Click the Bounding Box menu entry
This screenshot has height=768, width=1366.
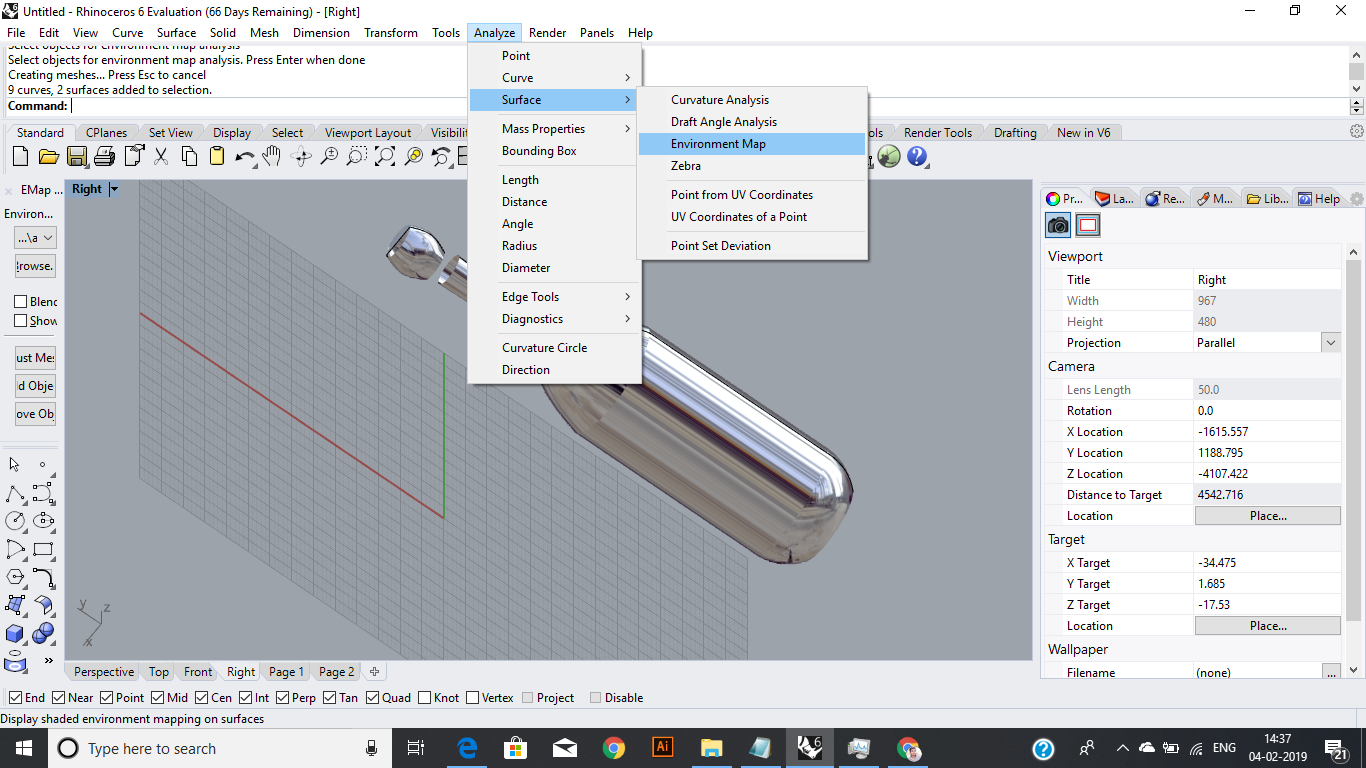(x=555, y=151)
